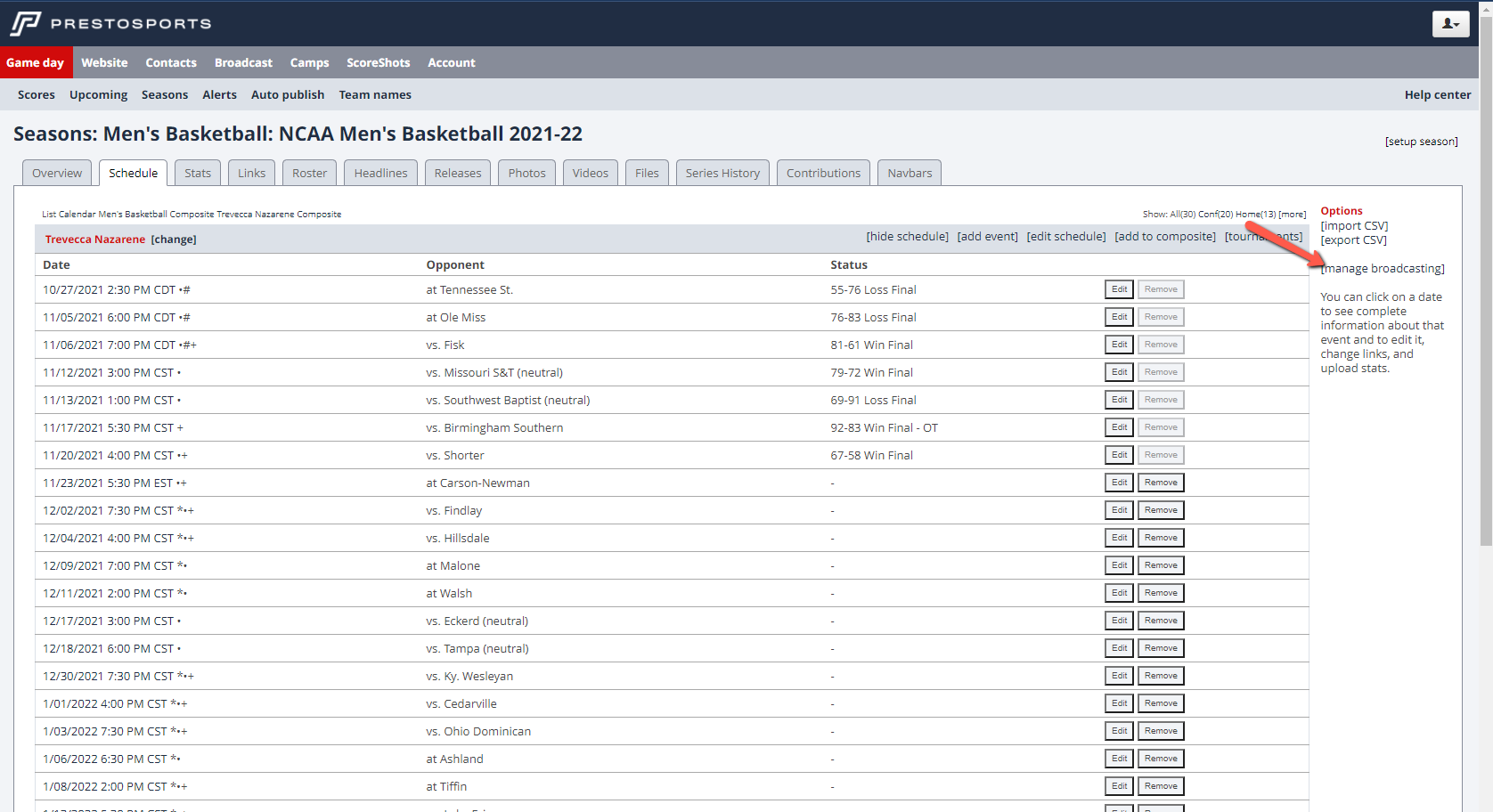Remove the Tampa (neutral) game
1493x812 pixels.
pos(1161,648)
